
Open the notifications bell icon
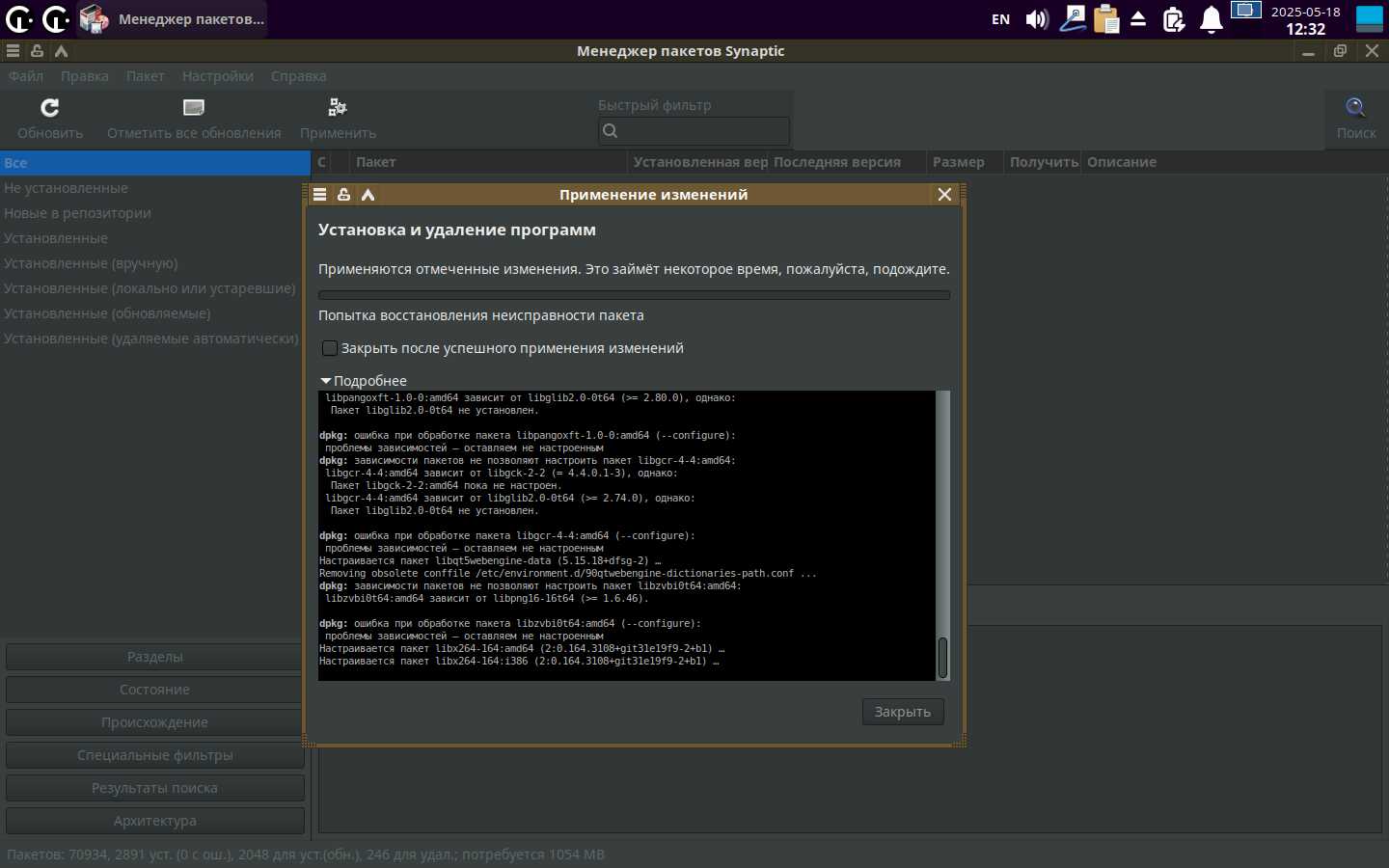(x=1211, y=19)
